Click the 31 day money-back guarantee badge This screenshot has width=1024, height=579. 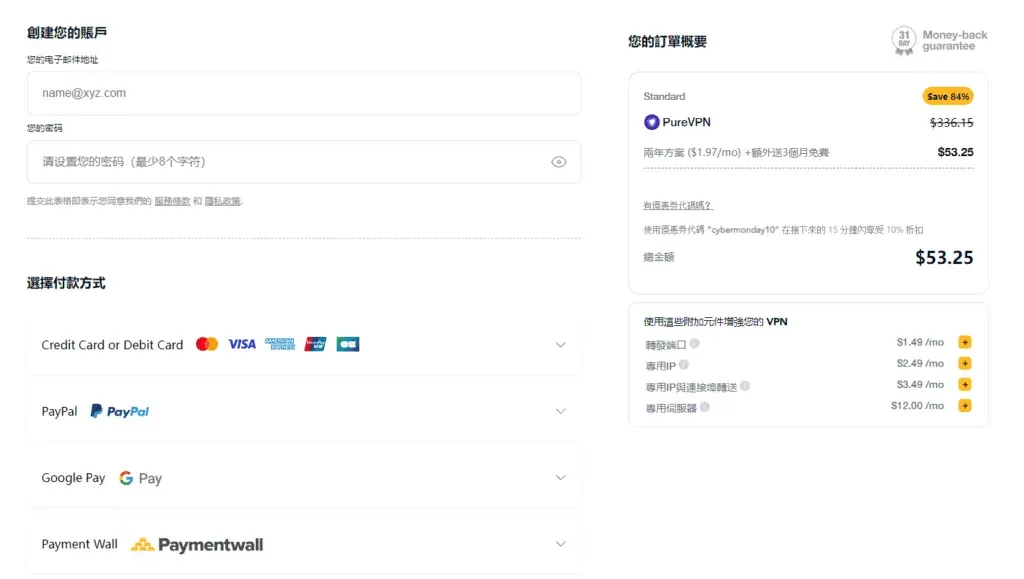point(939,40)
